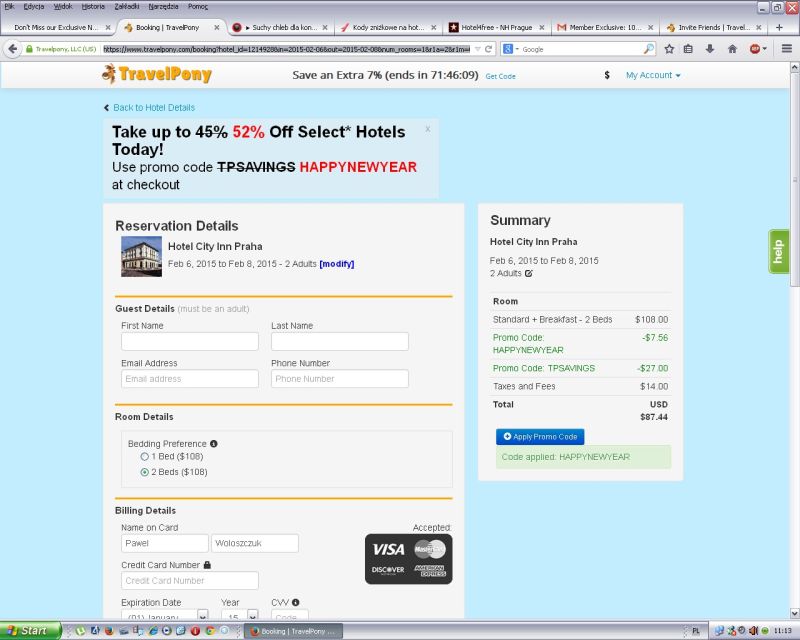Screen dimensions: 800x640
Task: Click the uTorrent quick launch icon
Action: pos(80,631)
